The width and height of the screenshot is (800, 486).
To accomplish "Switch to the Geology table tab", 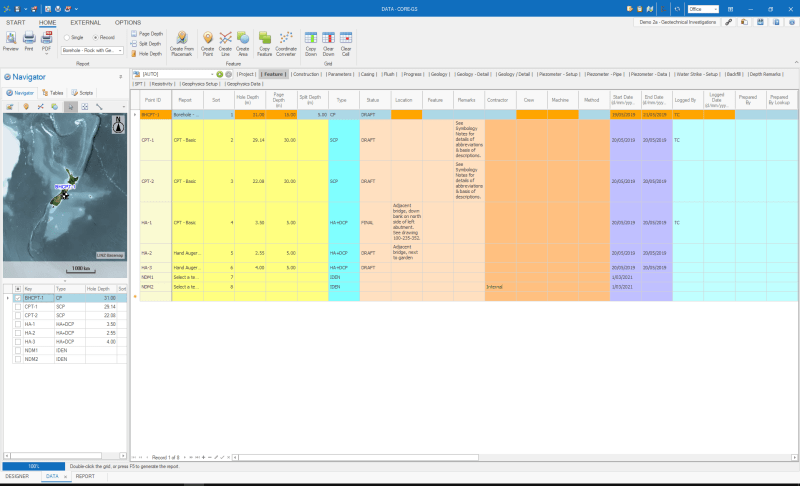I will coord(439,74).
